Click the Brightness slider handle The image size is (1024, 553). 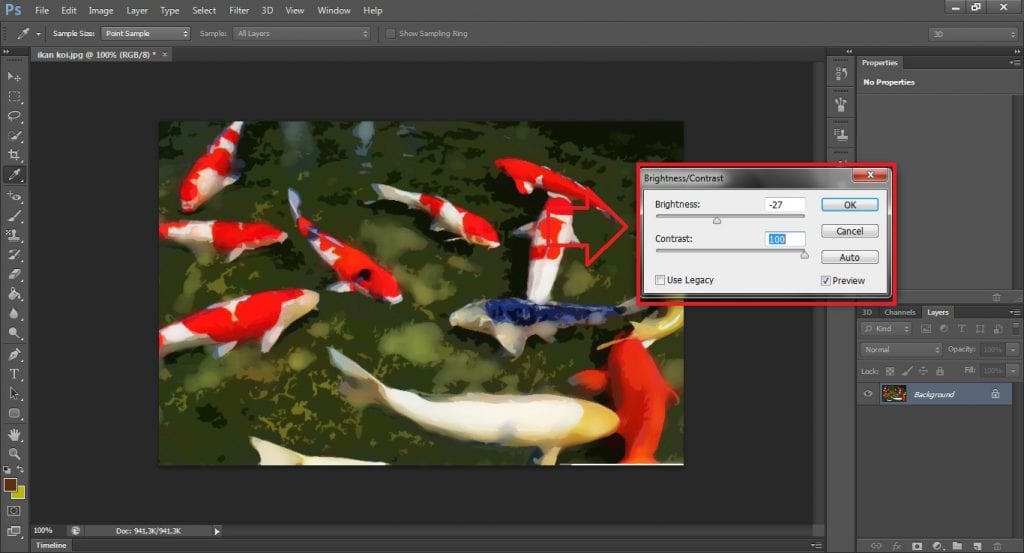717,219
